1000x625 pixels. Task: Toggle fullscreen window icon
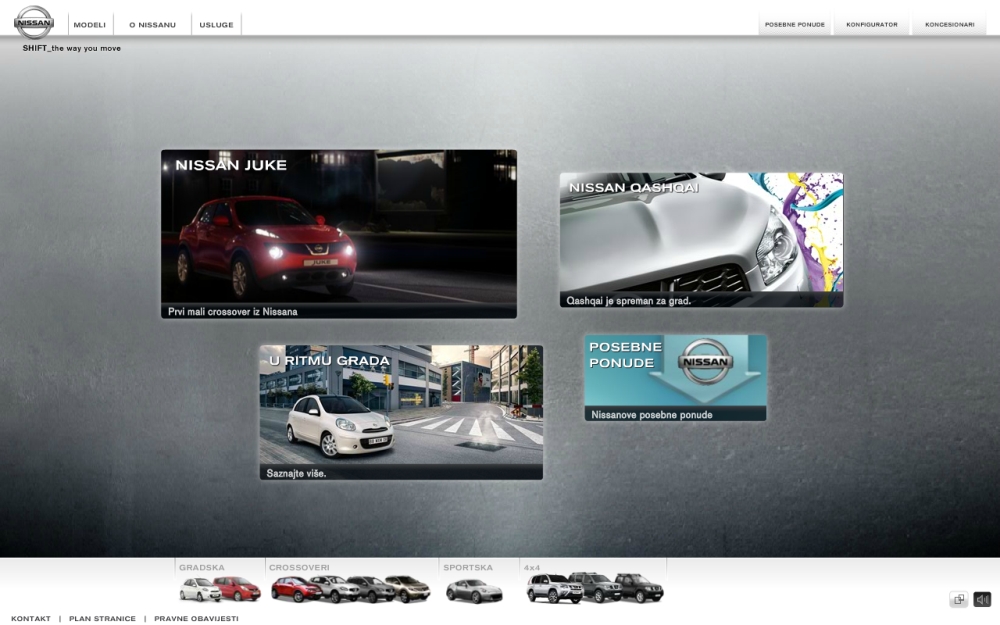(959, 599)
